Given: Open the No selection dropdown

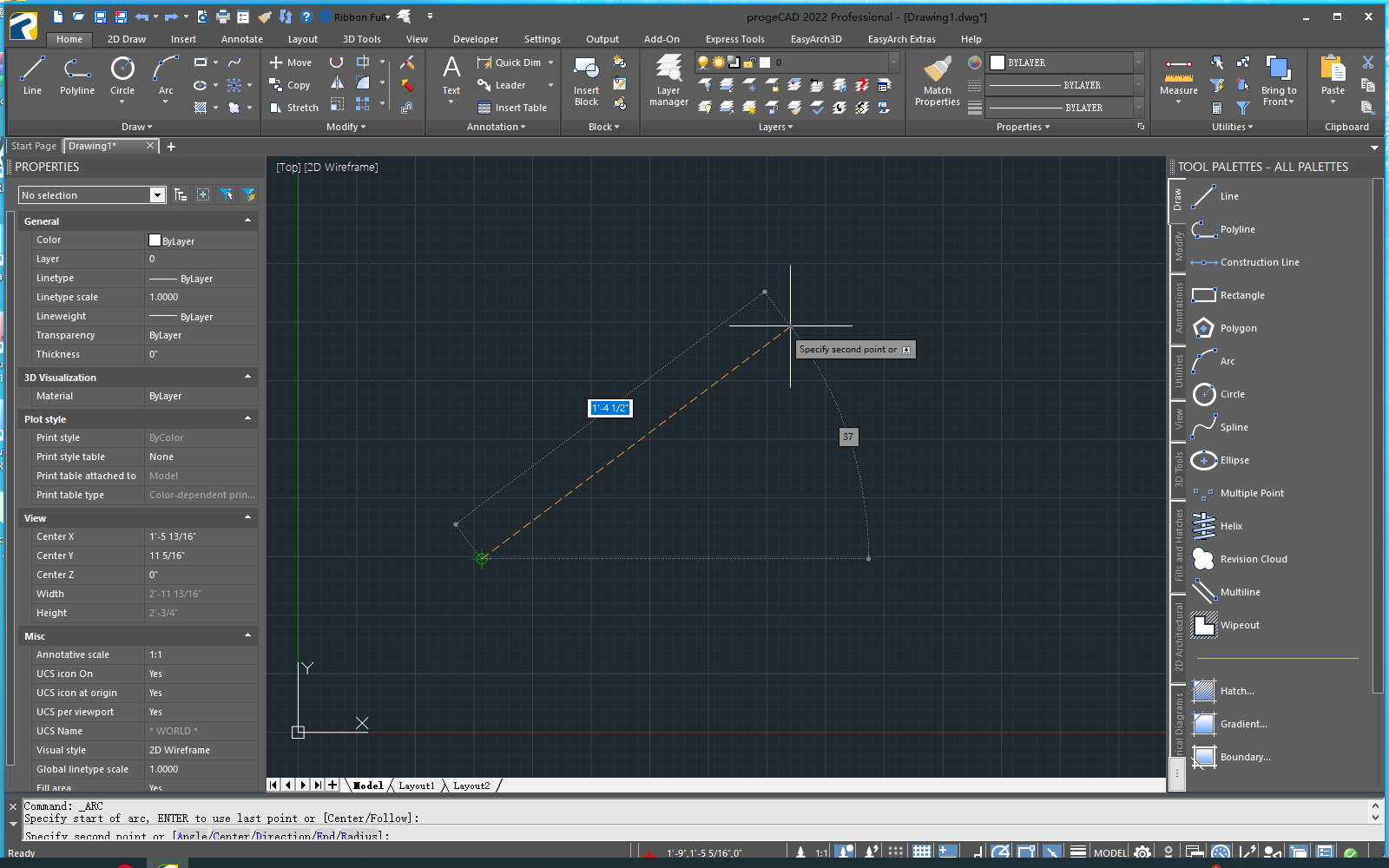Looking at the screenshot, I should (x=157, y=195).
